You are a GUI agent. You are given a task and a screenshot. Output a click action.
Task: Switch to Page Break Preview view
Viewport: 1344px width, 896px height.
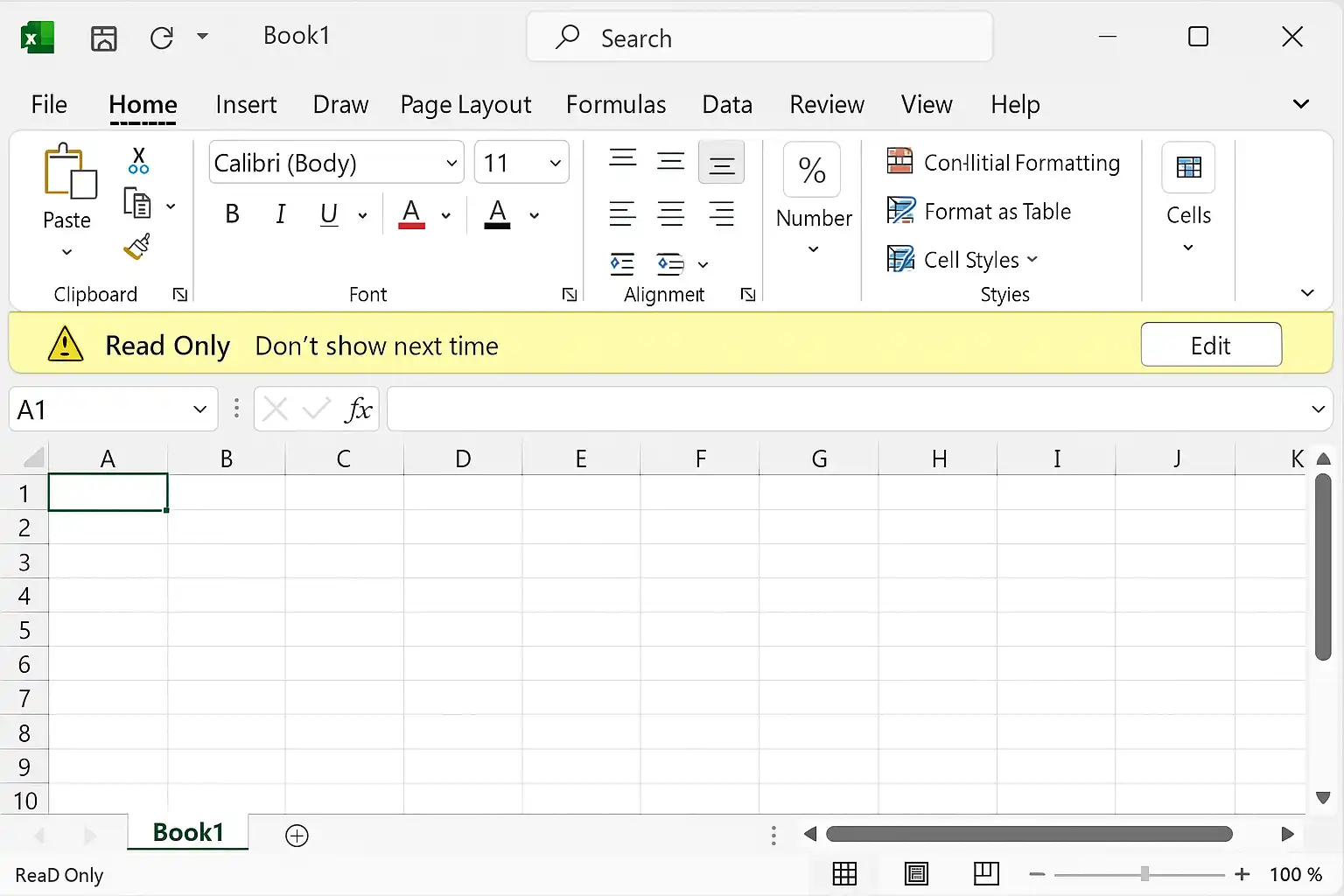point(986,873)
